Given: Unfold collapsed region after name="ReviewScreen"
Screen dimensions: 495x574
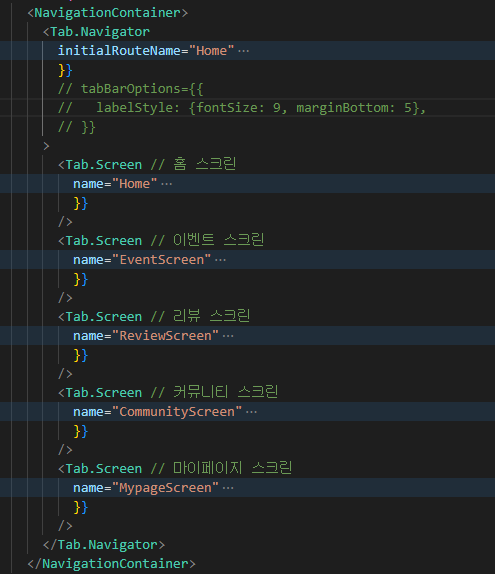Looking at the screenshot, I should tap(228, 336).
